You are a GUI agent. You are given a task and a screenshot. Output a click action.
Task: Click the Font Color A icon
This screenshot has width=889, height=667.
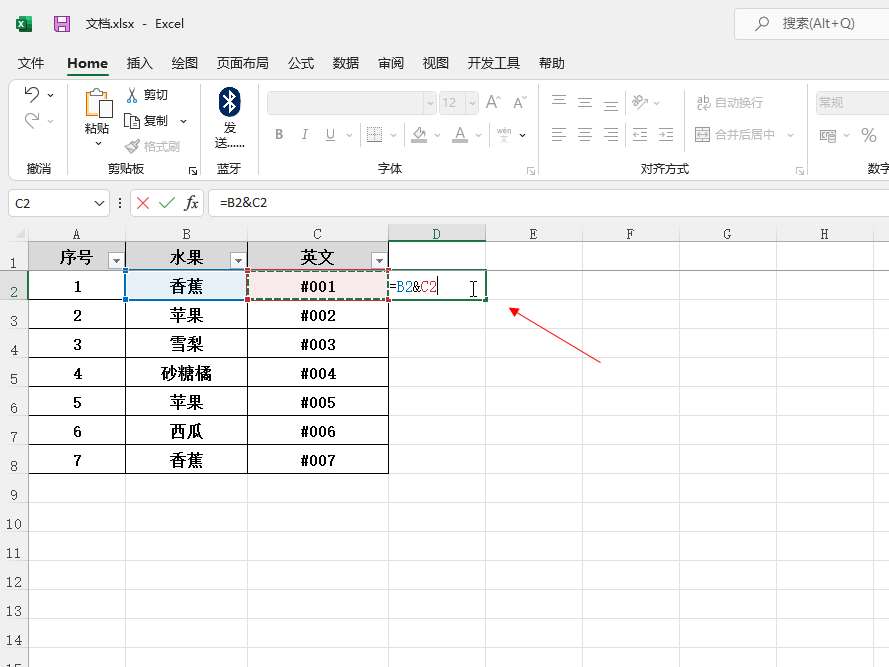pos(460,134)
